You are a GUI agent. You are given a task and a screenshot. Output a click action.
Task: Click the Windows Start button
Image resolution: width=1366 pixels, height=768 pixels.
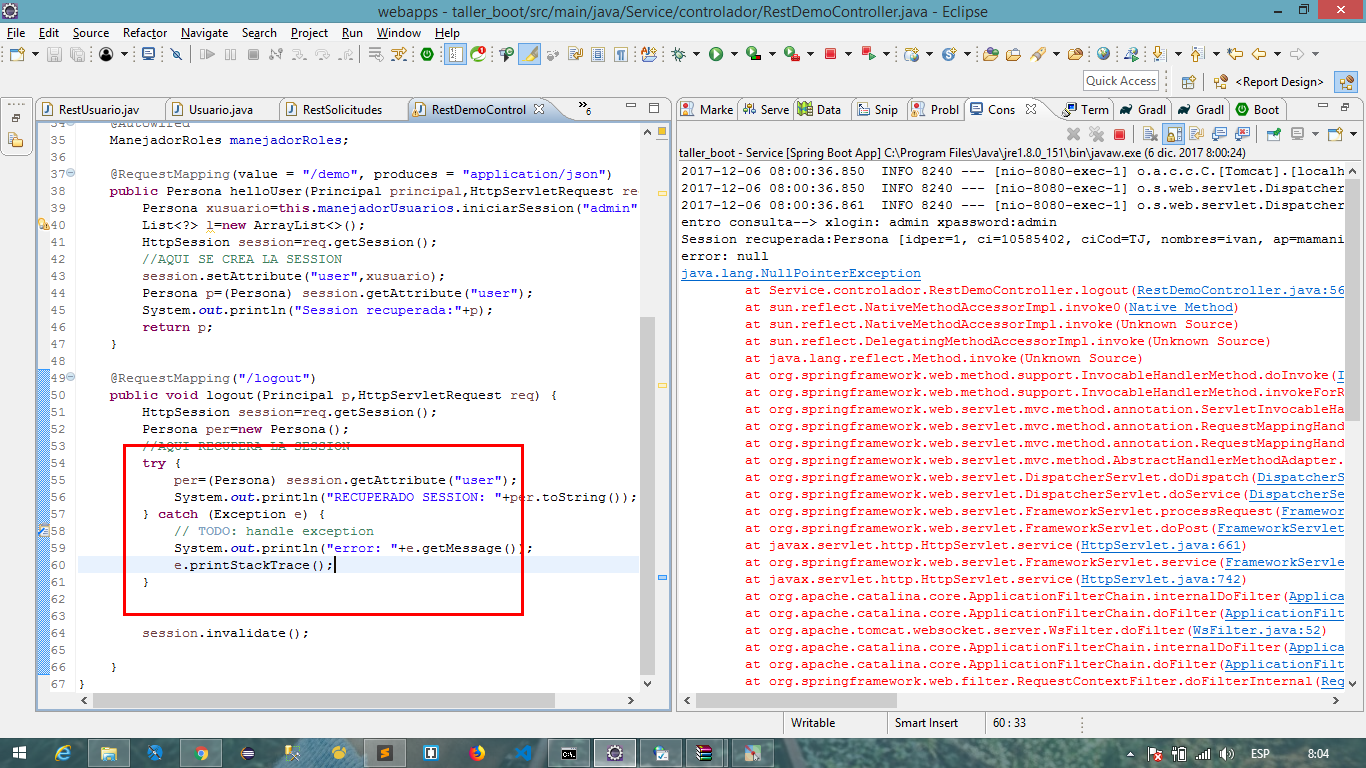click(19, 753)
